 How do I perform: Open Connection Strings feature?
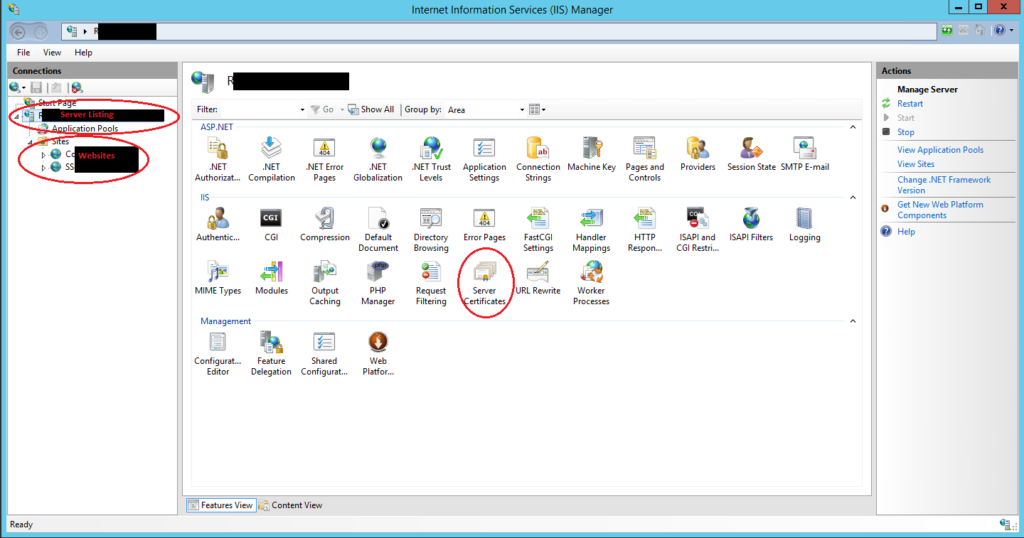[537, 159]
